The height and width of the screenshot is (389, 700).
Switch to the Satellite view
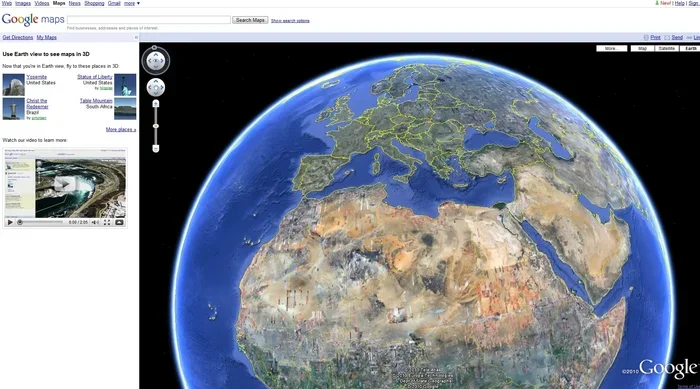point(667,48)
